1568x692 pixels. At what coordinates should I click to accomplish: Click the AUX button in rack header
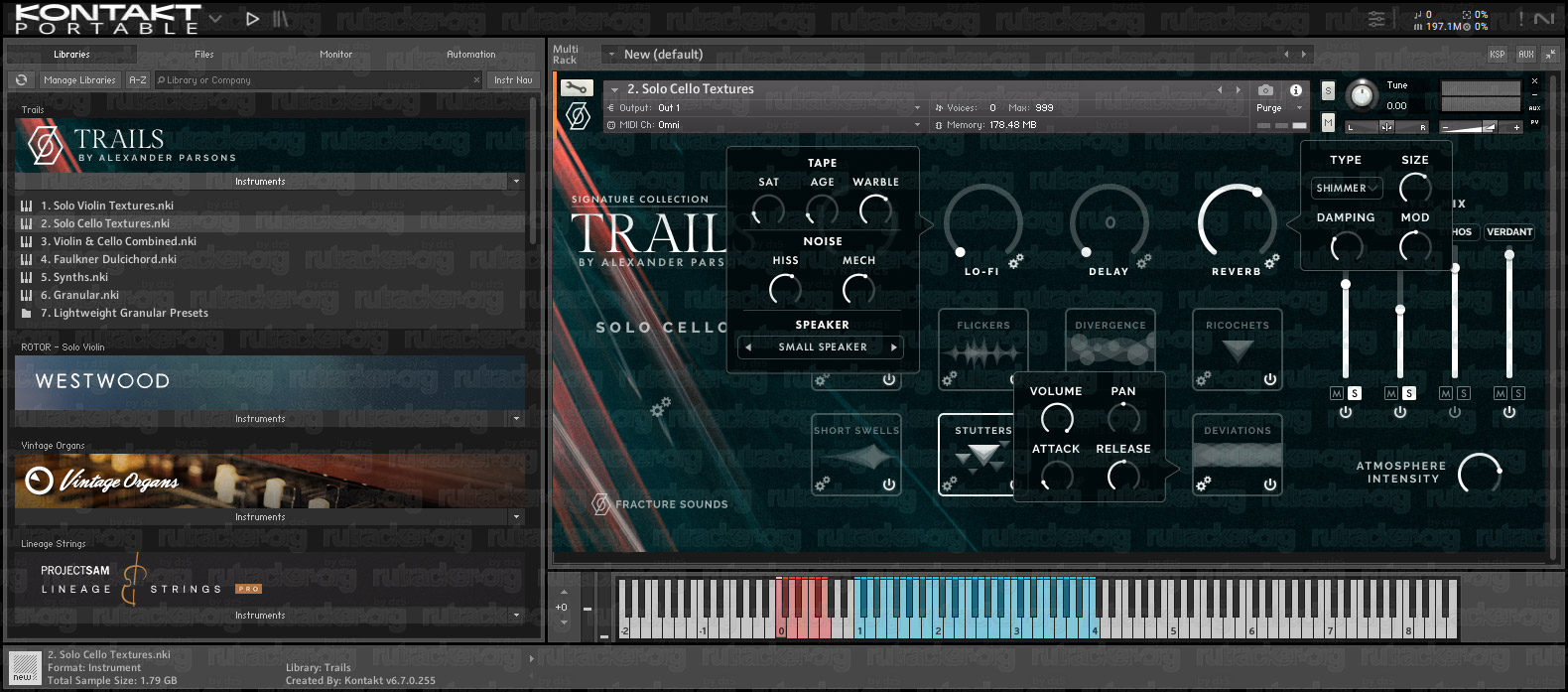tap(1526, 54)
